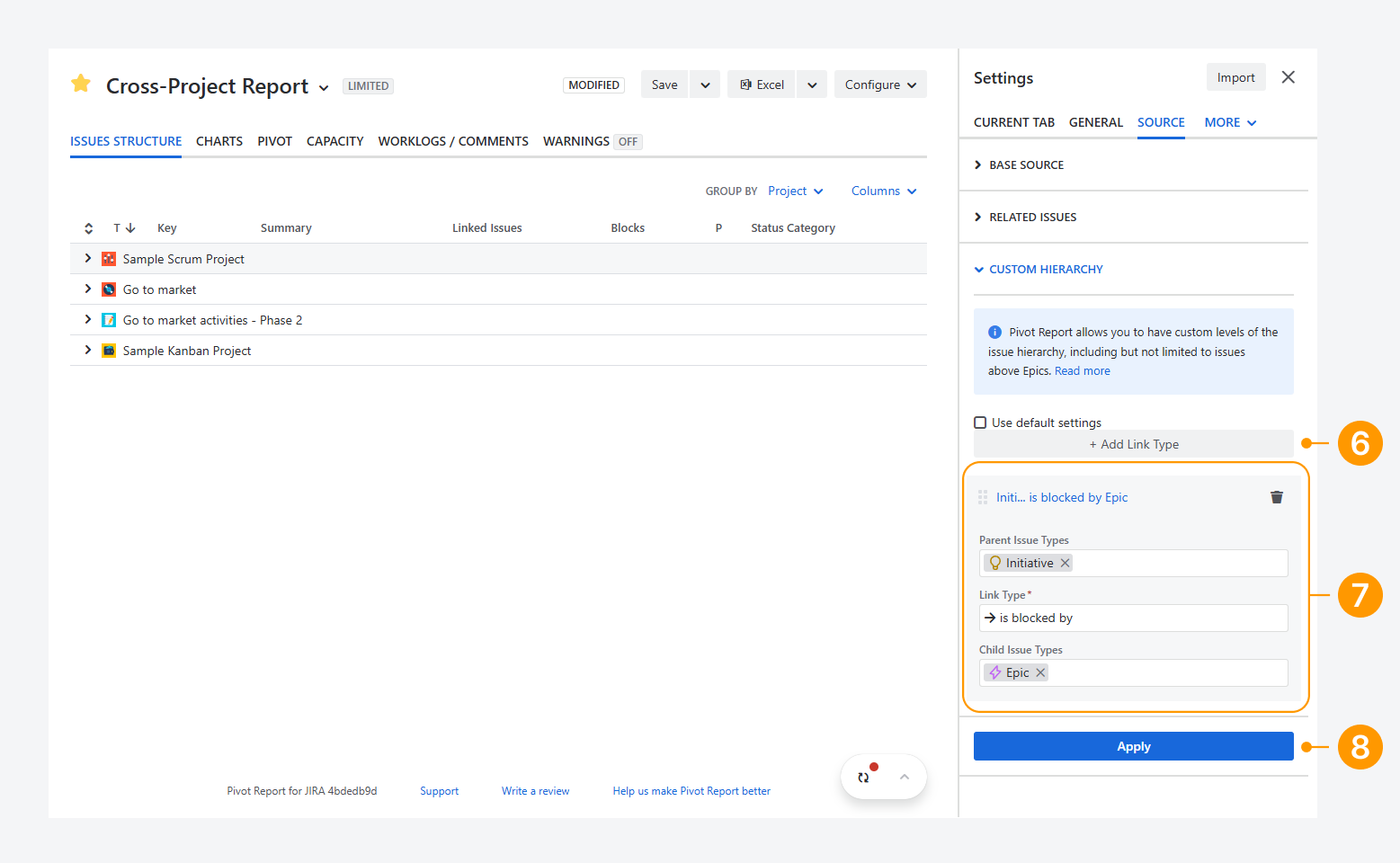This screenshot has height=863, width=1400.
Task: Click the Import button in Settings
Action: click(x=1236, y=77)
